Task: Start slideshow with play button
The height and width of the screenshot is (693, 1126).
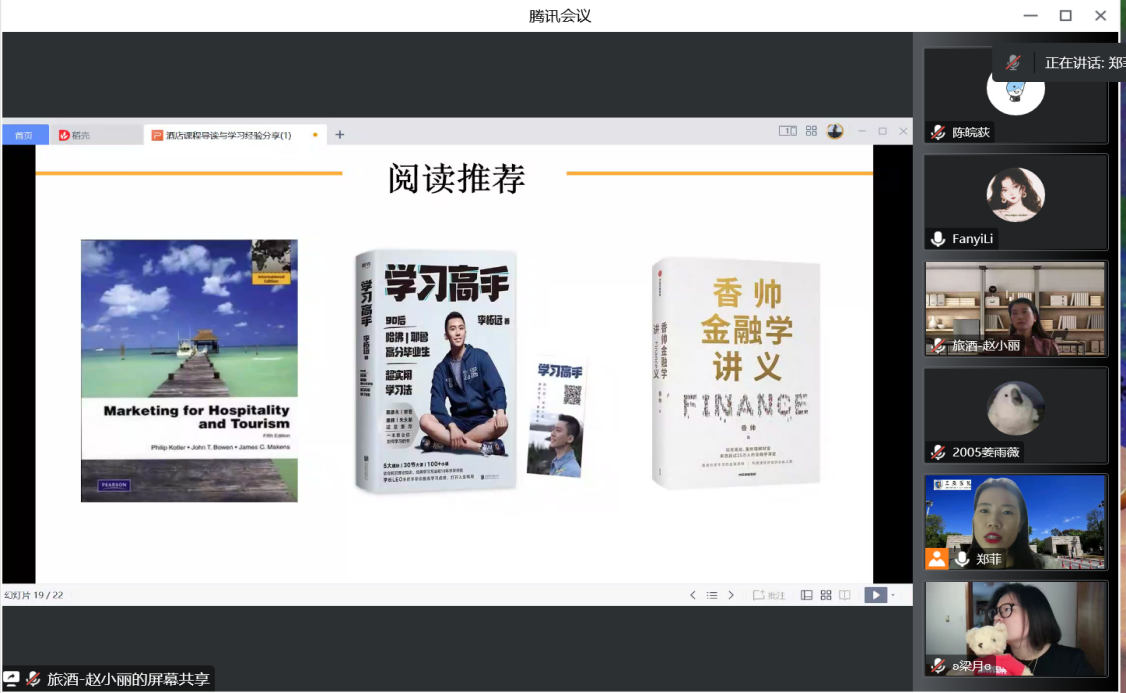Action: pyautogui.click(x=874, y=595)
